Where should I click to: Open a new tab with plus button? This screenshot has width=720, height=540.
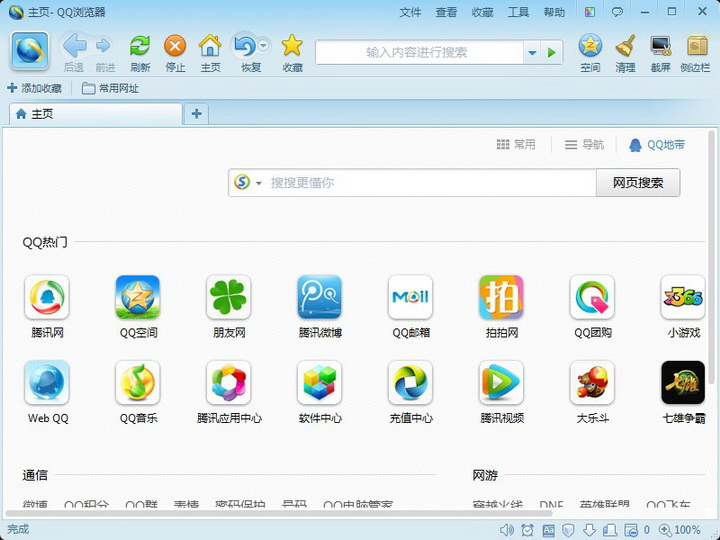tap(196, 114)
